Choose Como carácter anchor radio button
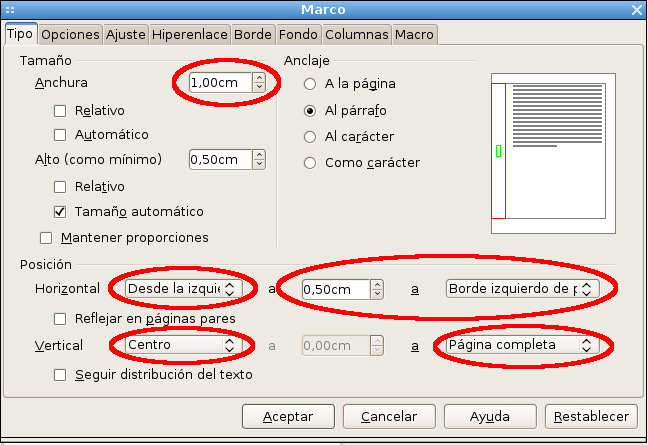 click(x=310, y=162)
